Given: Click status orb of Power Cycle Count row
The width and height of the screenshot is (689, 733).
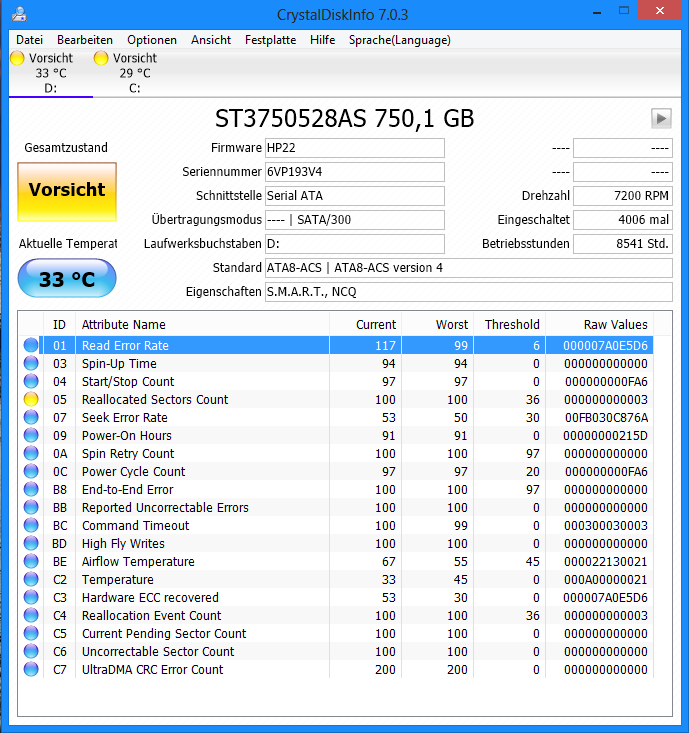Looking at the screenshot, I should [31, 471].
